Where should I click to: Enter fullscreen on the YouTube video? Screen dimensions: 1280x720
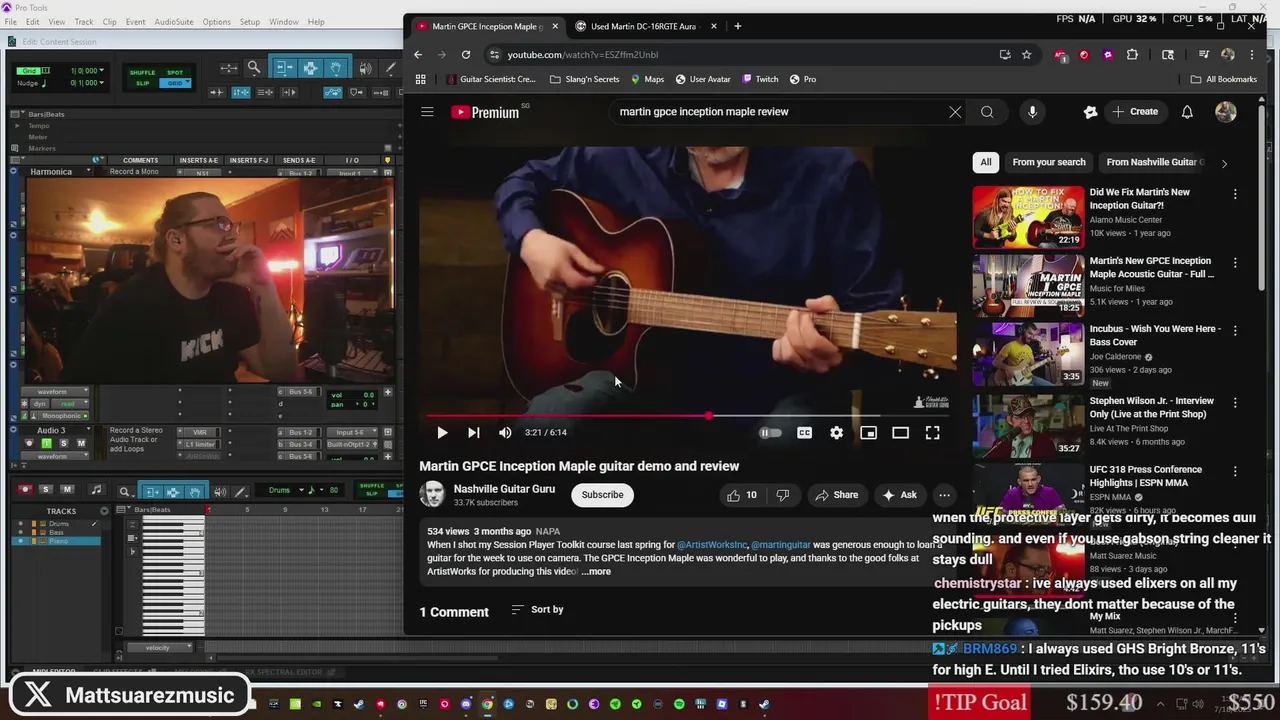point(932,433)
